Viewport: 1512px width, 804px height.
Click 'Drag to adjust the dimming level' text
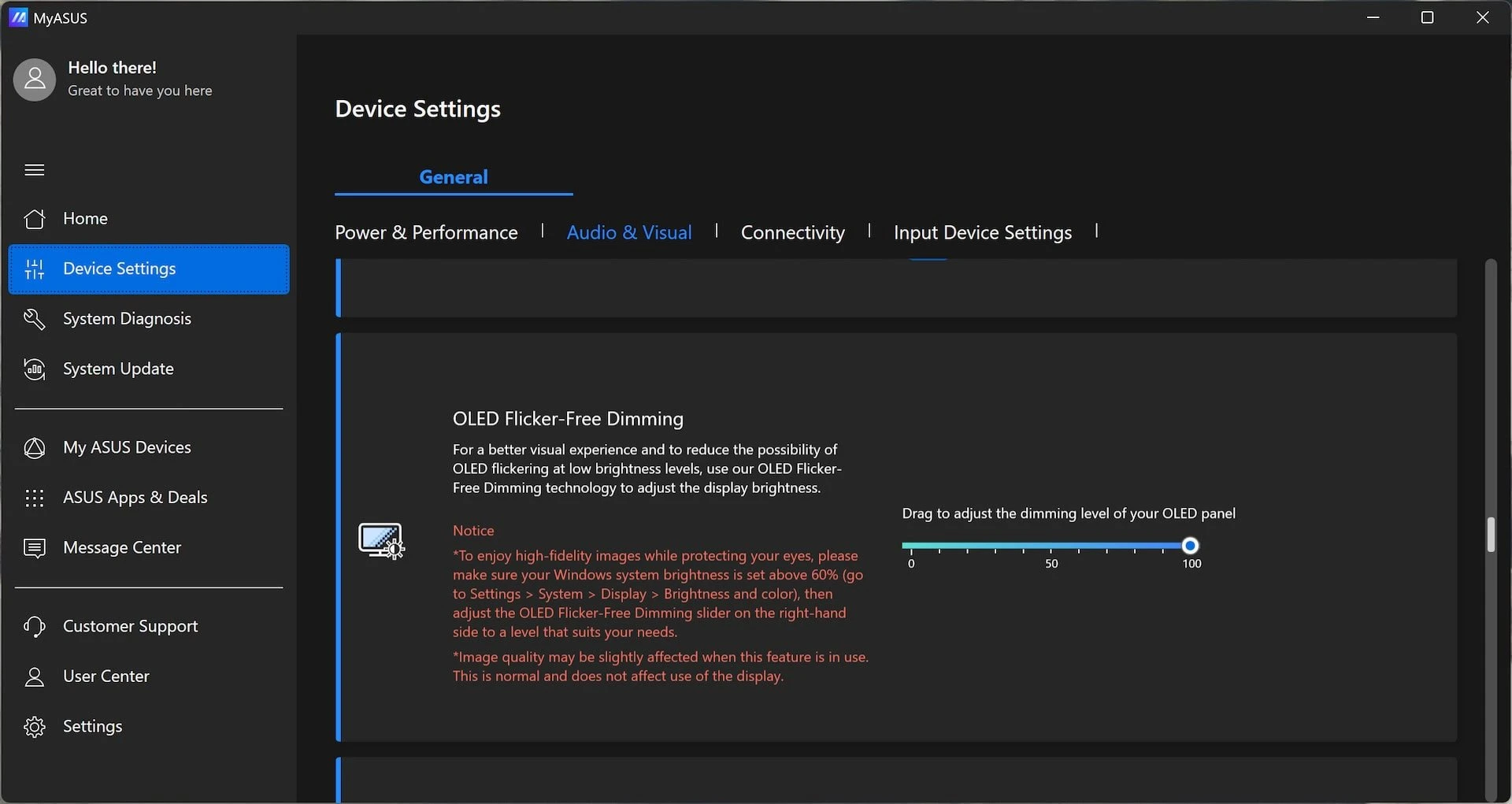pyautogui.click(x=1069, y=513)
